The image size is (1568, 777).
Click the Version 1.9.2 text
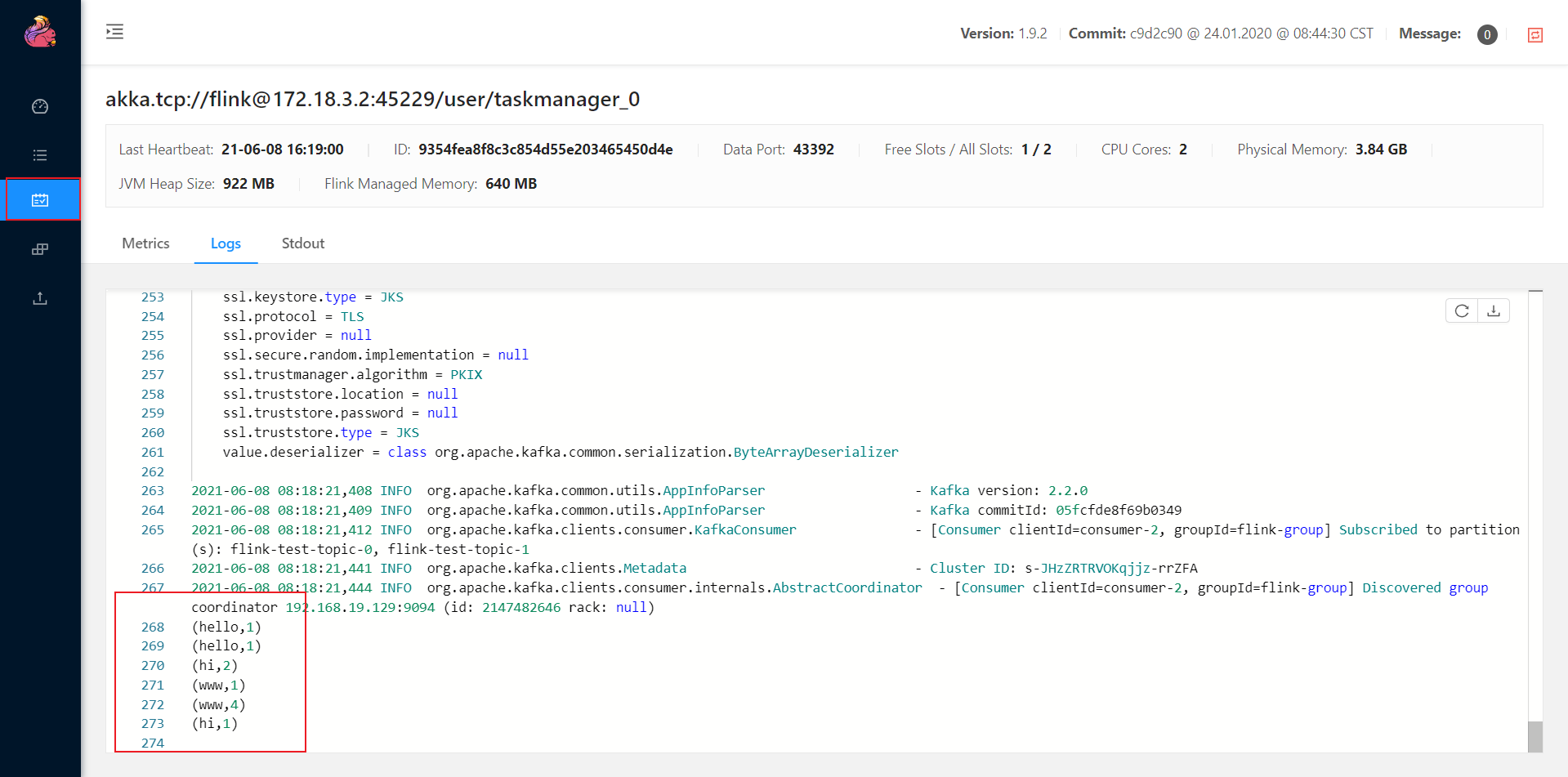pyautogui.click(x=1003, y=33)
